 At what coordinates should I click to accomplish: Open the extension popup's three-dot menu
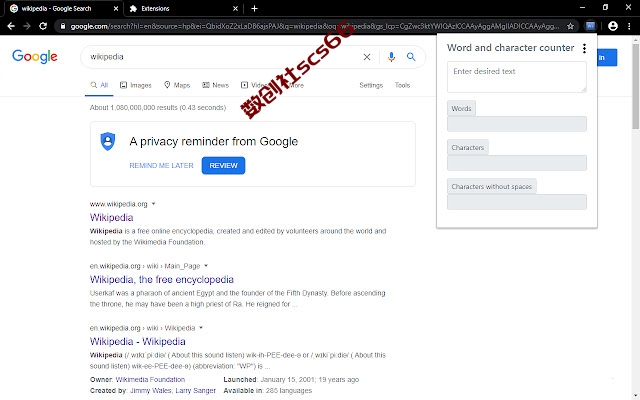(x=584, y=48)
